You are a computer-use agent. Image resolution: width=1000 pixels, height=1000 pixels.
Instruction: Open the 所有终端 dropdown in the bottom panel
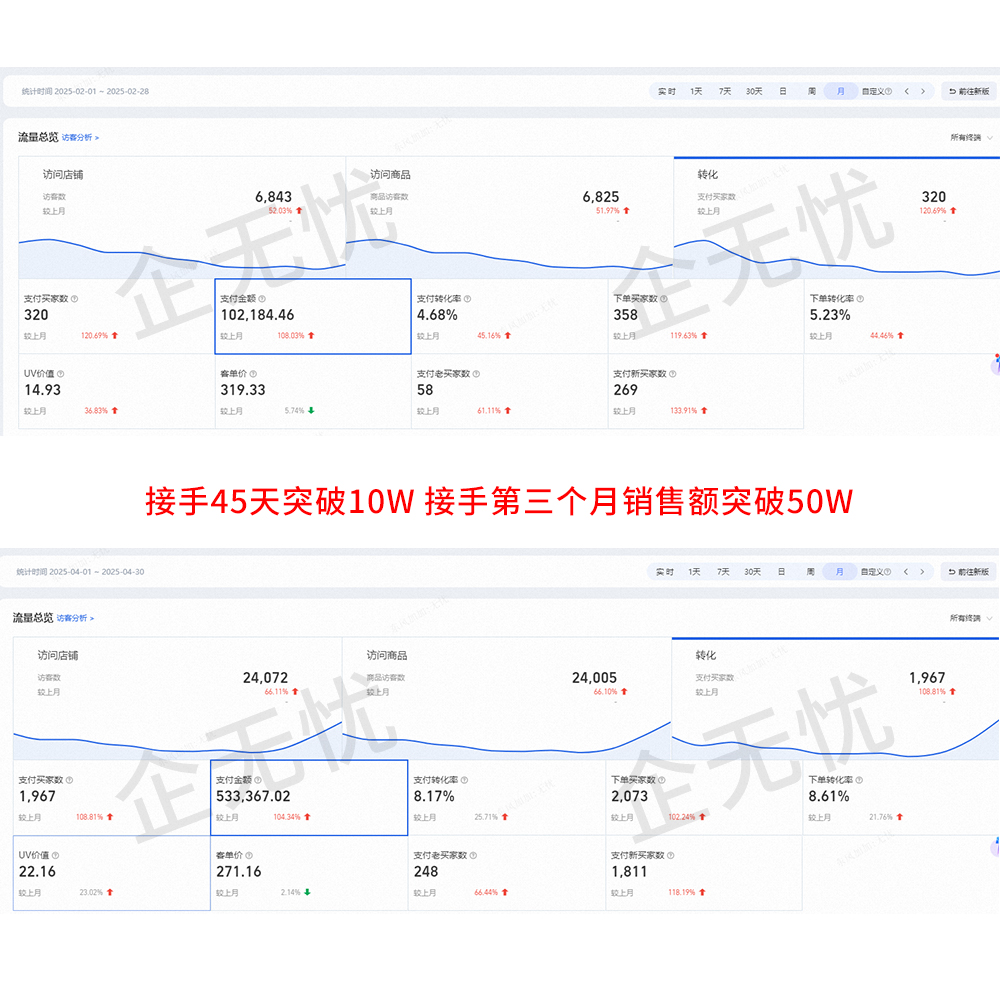pos(966,618)
